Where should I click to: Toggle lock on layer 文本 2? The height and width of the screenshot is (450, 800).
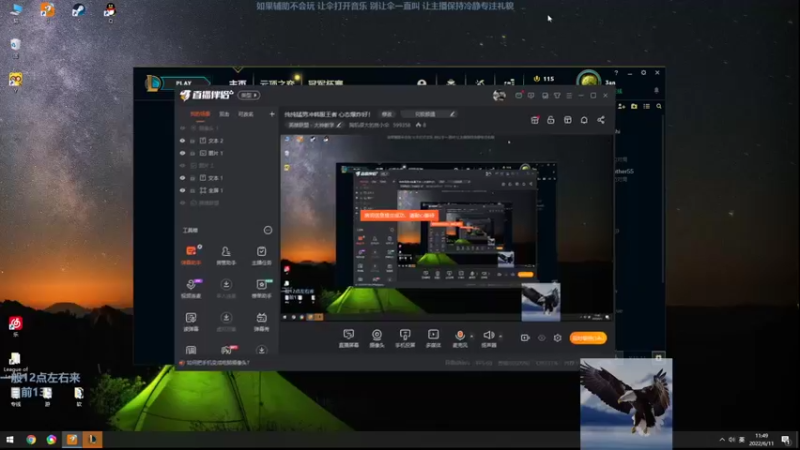(192, 141)
